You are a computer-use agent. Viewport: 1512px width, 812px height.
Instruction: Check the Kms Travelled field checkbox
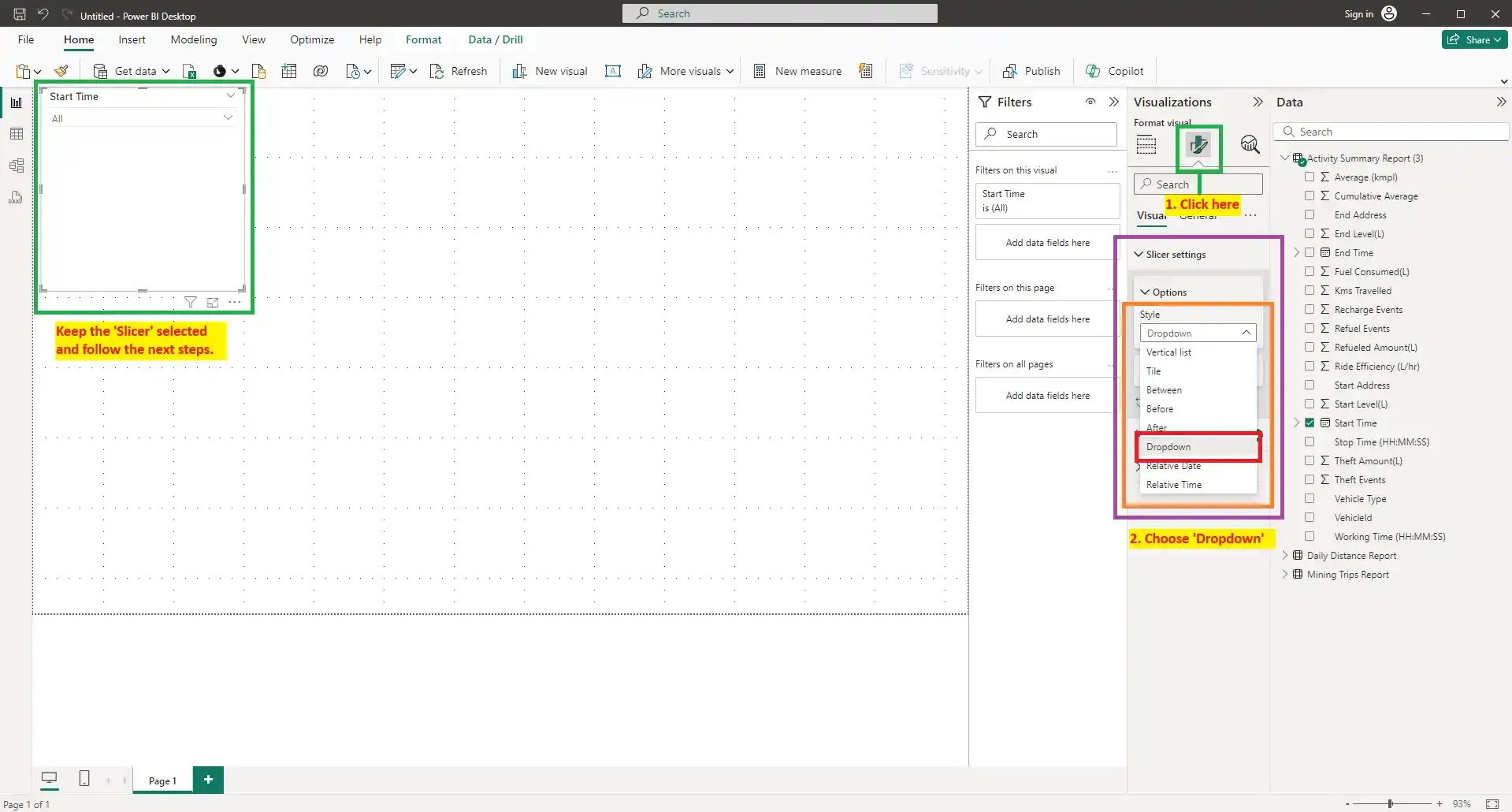tap(1310, 291)
